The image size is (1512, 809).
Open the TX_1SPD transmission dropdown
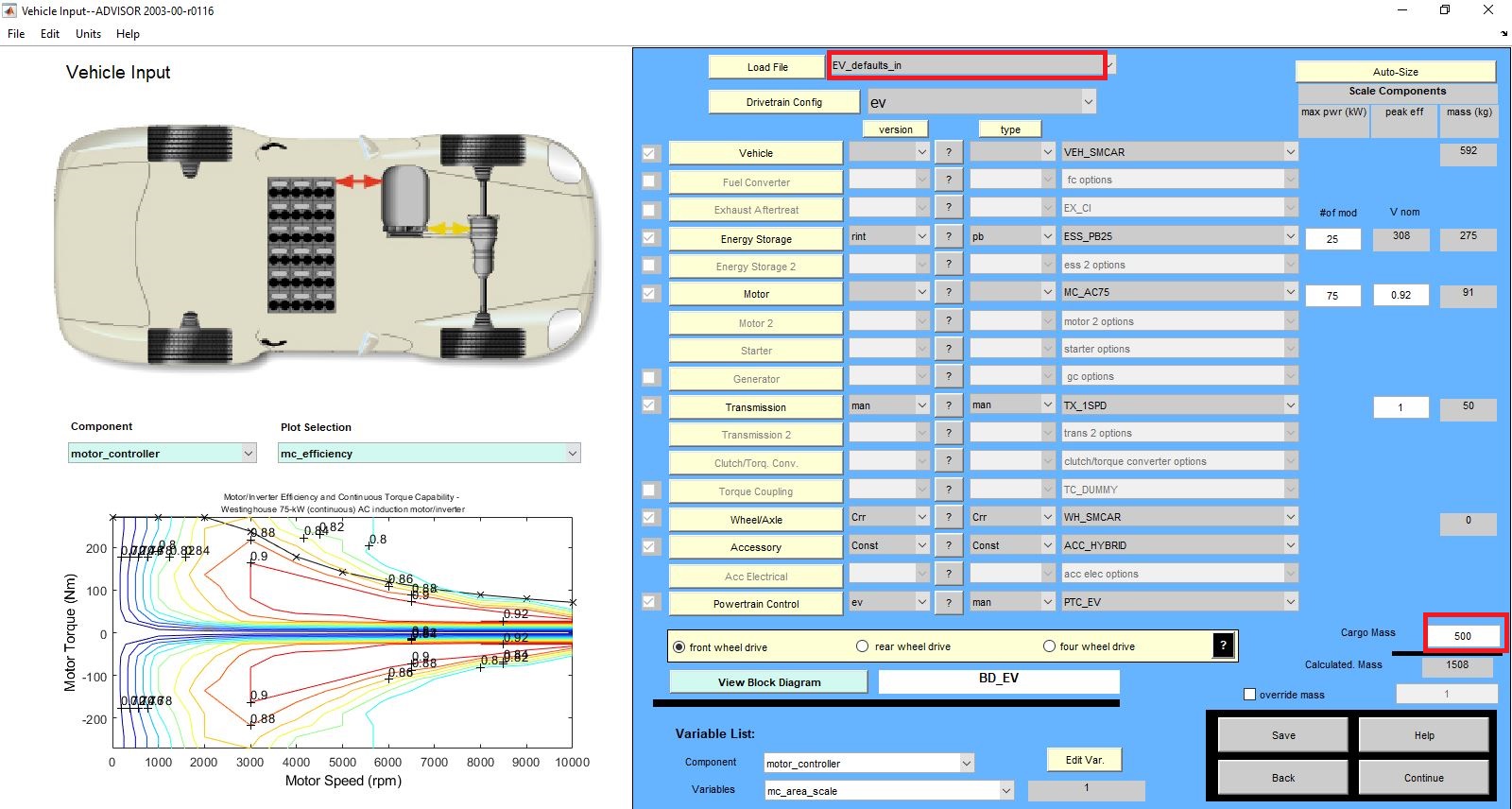tap(1179, 404)
